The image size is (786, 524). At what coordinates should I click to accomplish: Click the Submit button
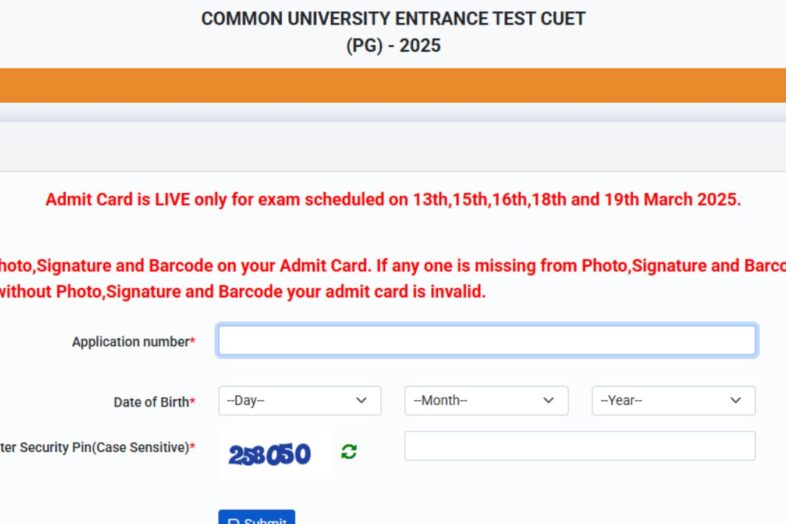[x=257, y=518]
